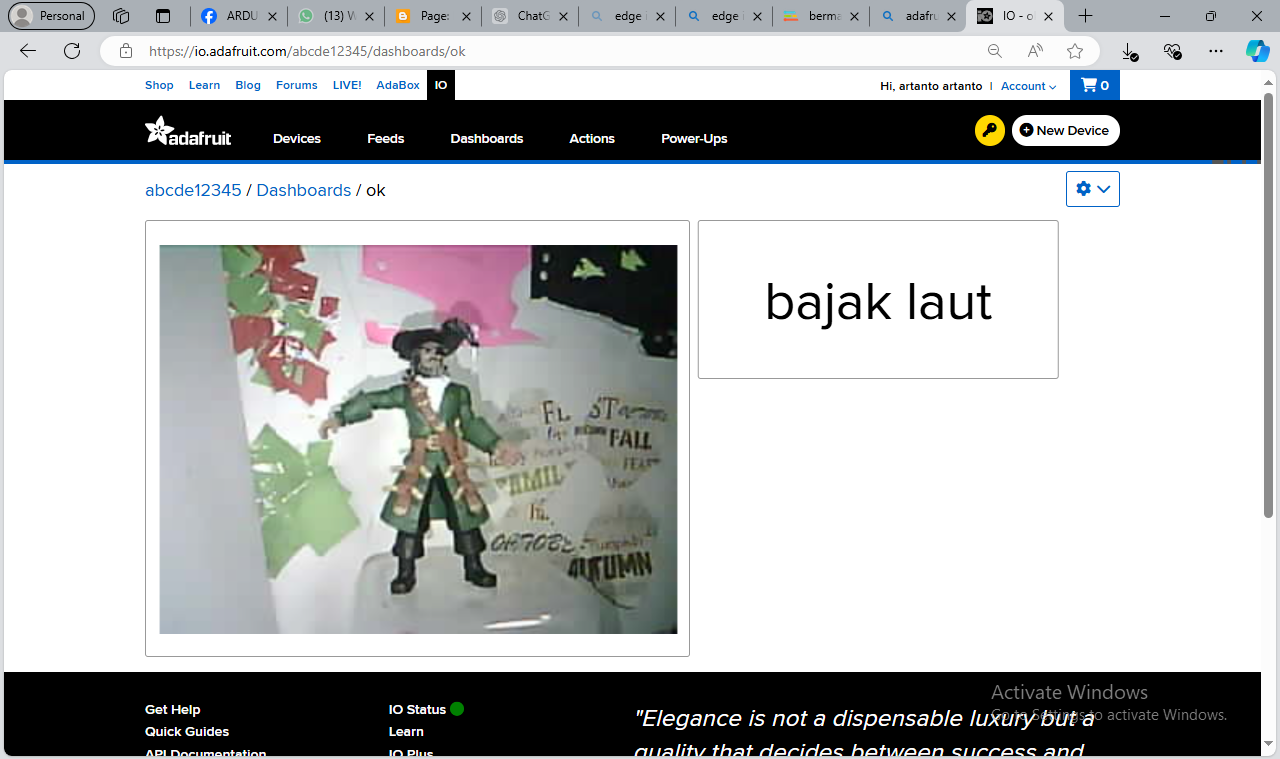
Task: Click the read aloud icon
Action: [1035, 51]
